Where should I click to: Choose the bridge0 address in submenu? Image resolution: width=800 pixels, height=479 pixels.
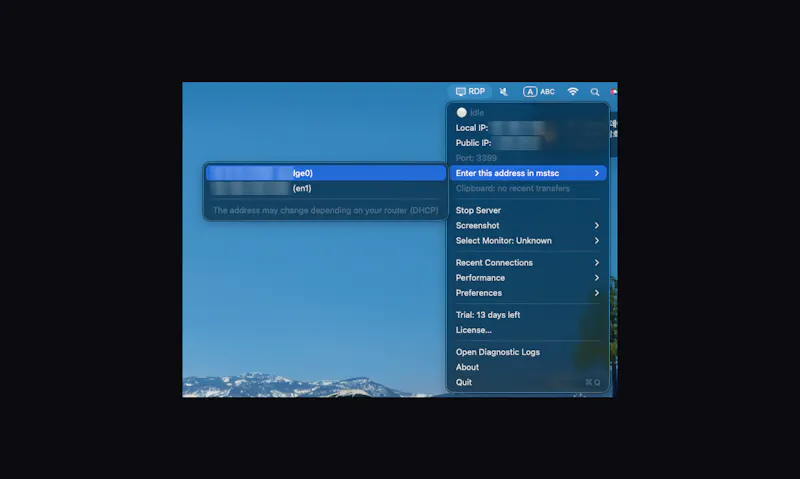(x=326, y=173)
